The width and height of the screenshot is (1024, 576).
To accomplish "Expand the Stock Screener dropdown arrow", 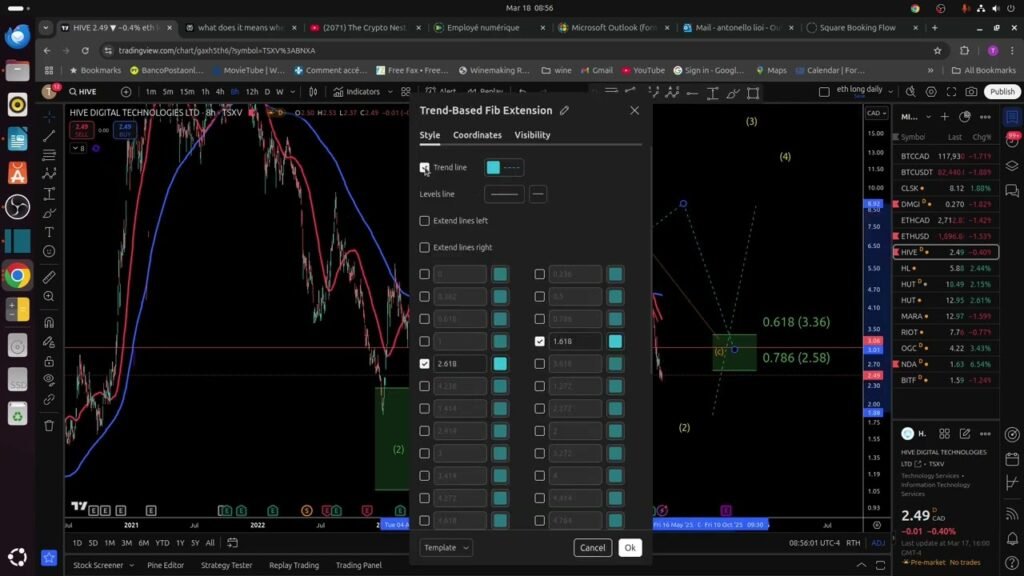I will pyautogui.click(x=131, y=565).
